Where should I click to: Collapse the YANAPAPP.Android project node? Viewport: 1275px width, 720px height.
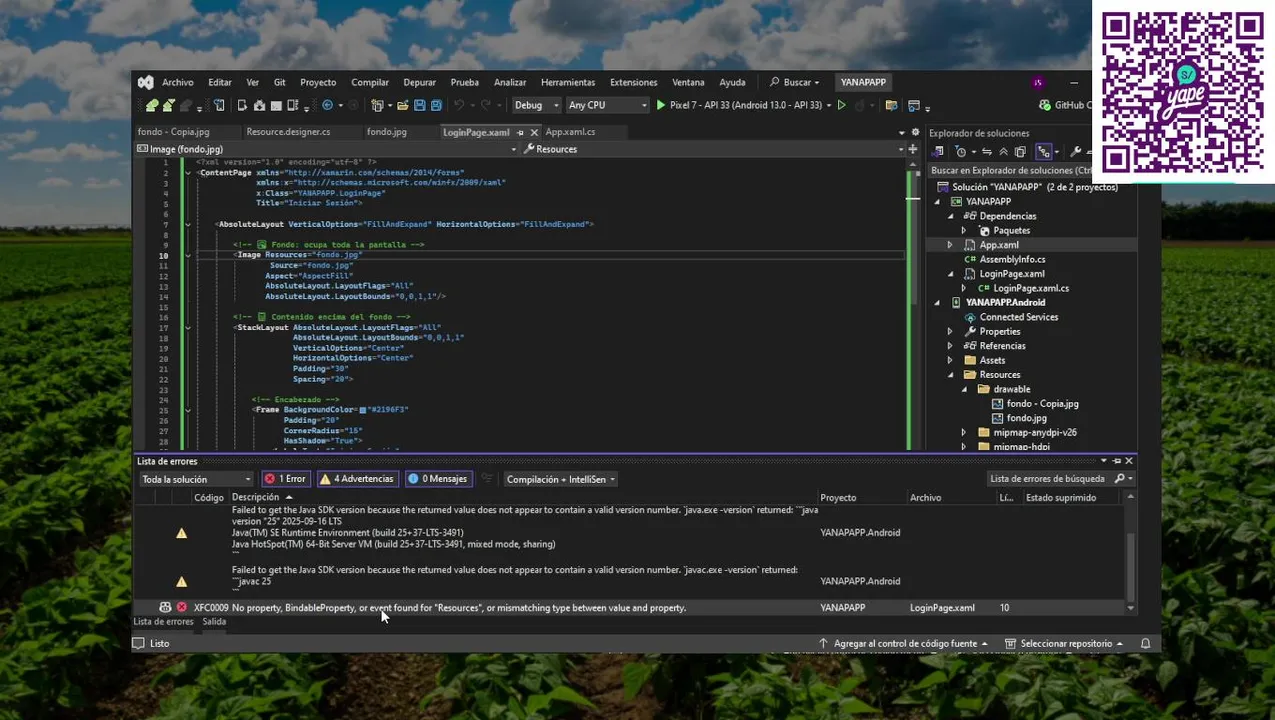pos(937,302)
